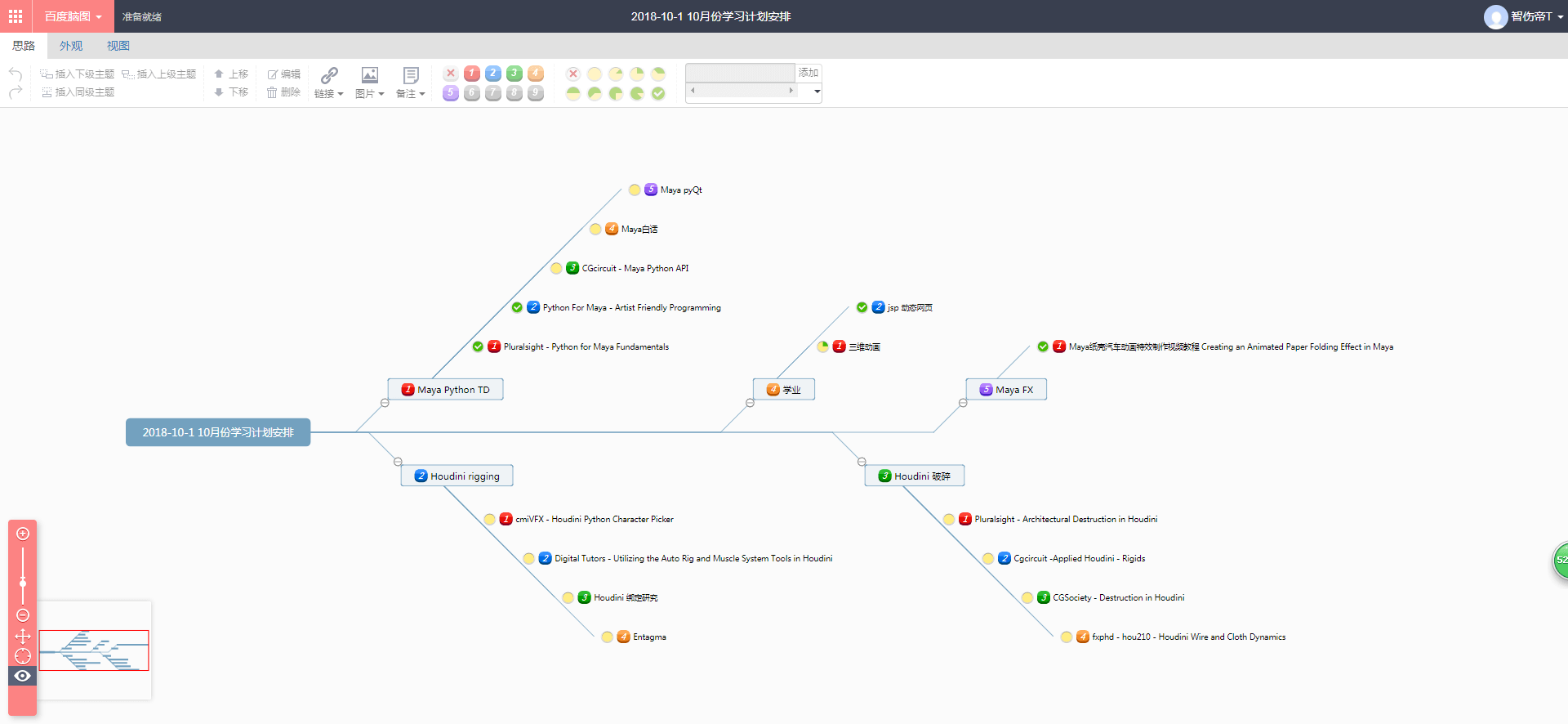The height and width of the screenshot is (724, 1568).
Task: Click progress pie on 三维动画
Action: click(822, 346)
